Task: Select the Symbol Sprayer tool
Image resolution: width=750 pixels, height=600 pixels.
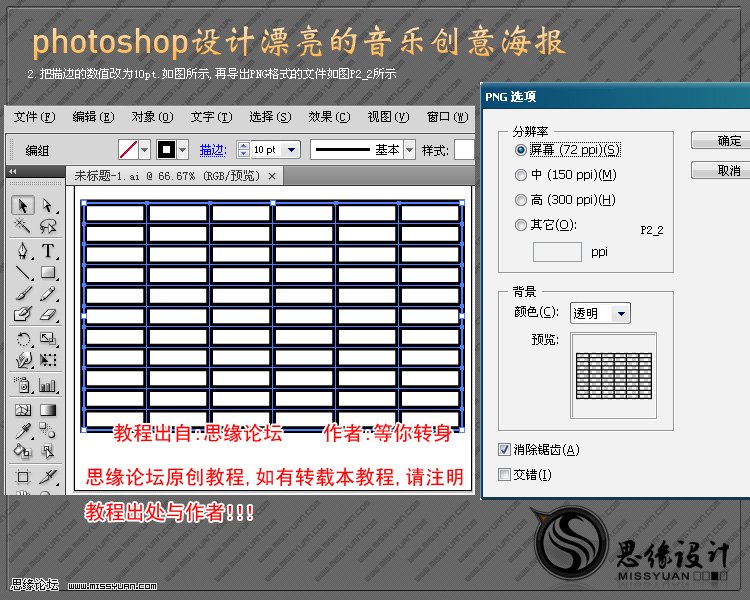Action: (x=22, y=385)
